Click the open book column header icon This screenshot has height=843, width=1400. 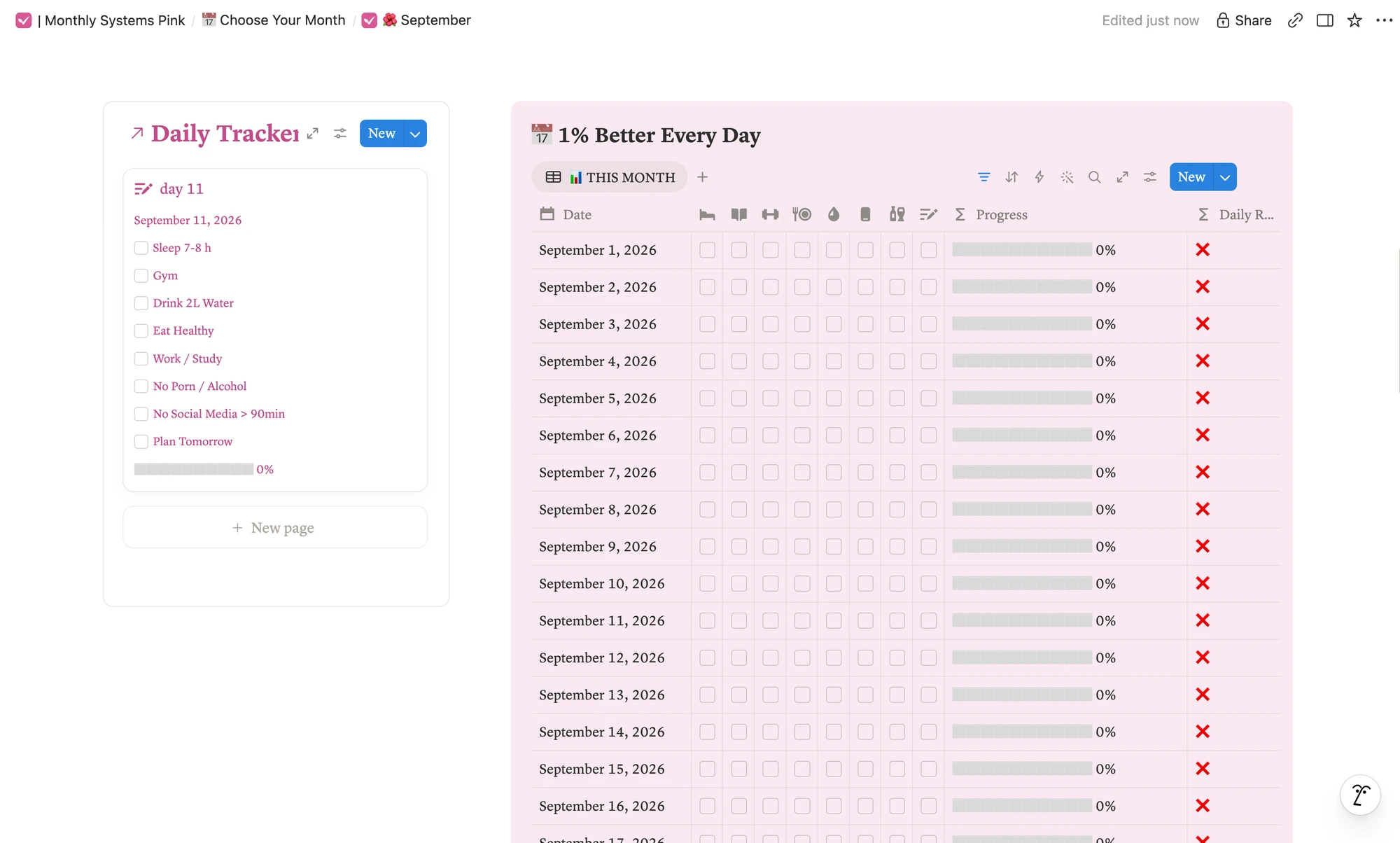tap(738, 214)
